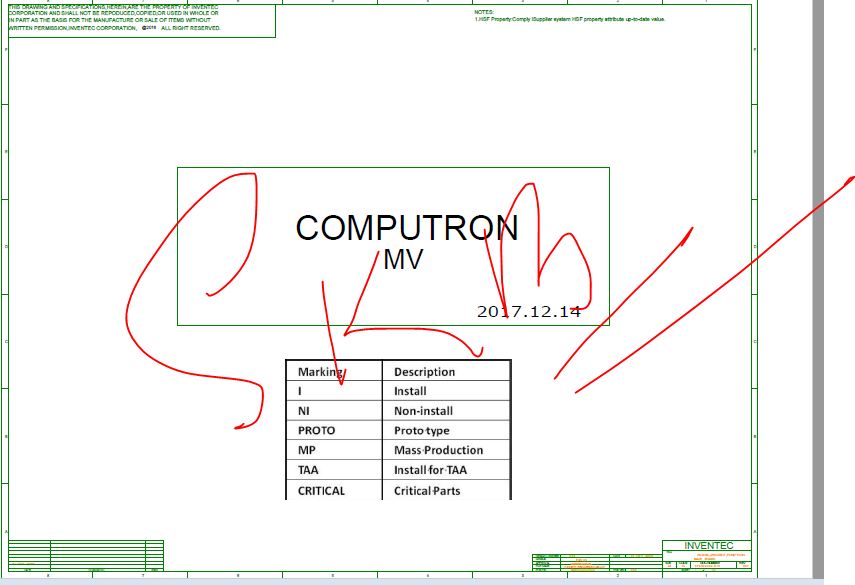
Task: Click the NOTES heading at top
Action: (x=484, y=12)
